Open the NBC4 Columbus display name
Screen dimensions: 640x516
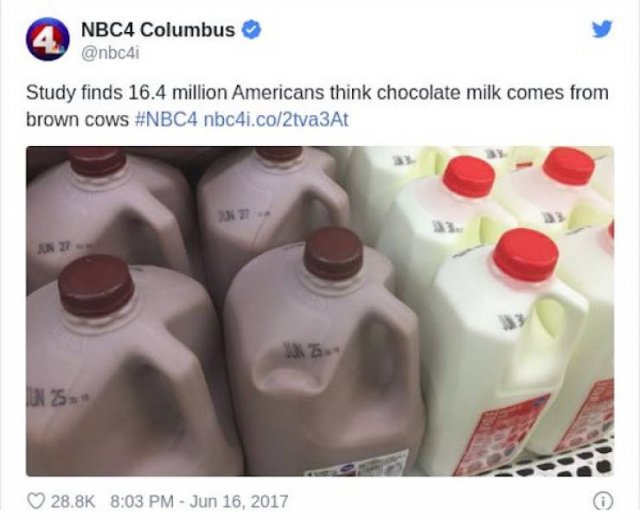point(158,30)
